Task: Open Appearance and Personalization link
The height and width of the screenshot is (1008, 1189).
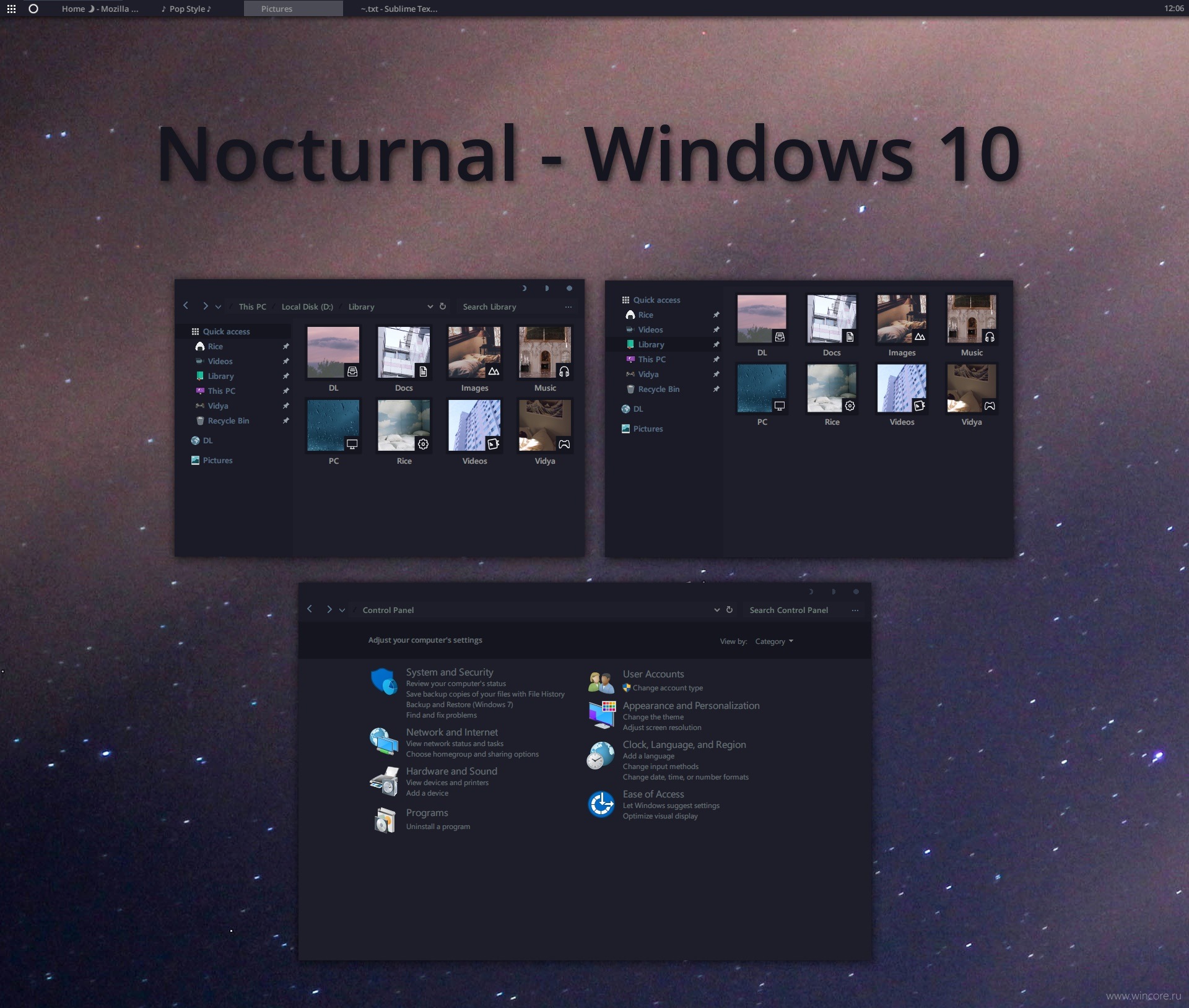Action: pyautogui.click(x=691, y=705)
